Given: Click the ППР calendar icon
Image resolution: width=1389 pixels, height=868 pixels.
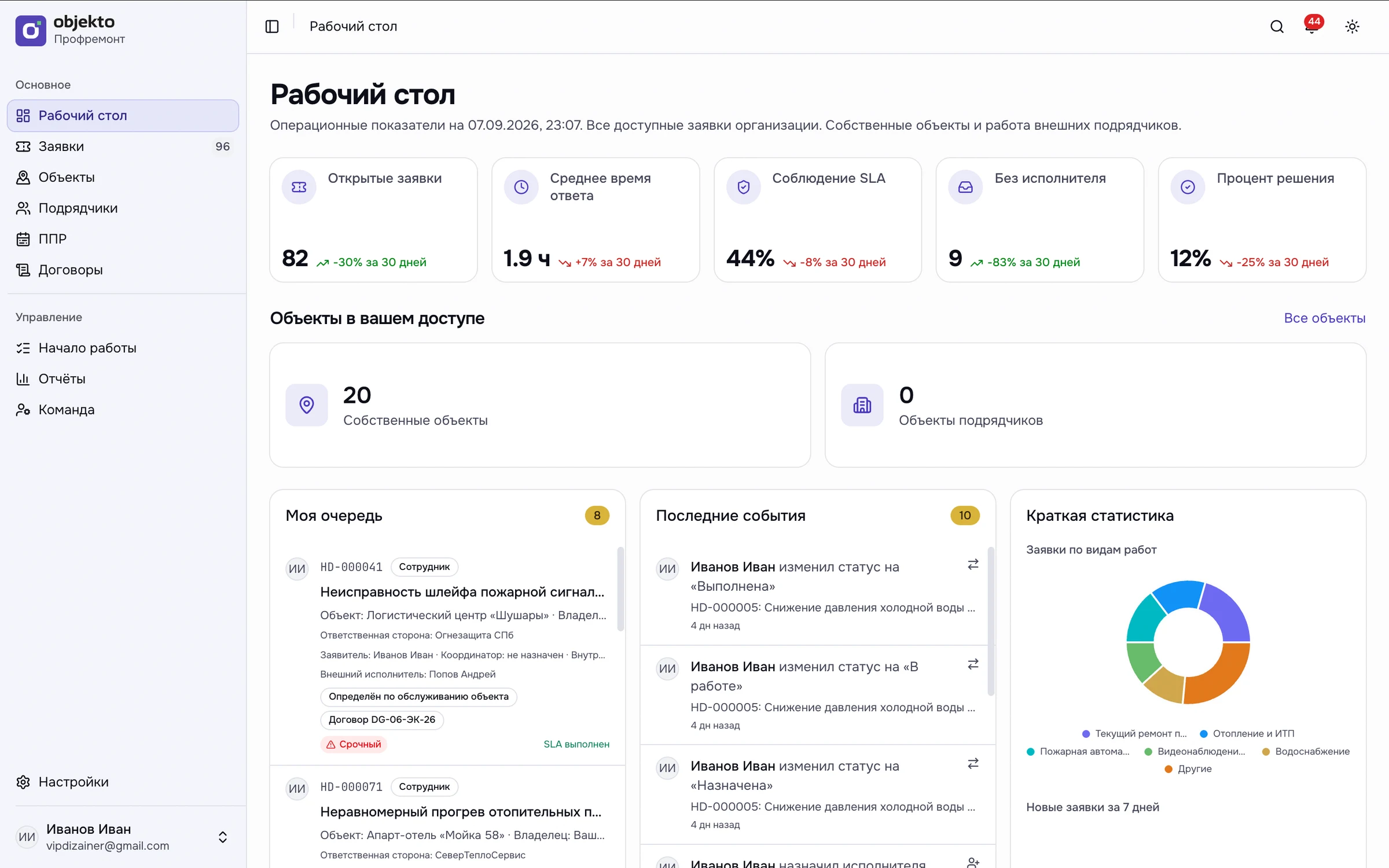Looking at the screenshot, I should click(x=23, y=239).
